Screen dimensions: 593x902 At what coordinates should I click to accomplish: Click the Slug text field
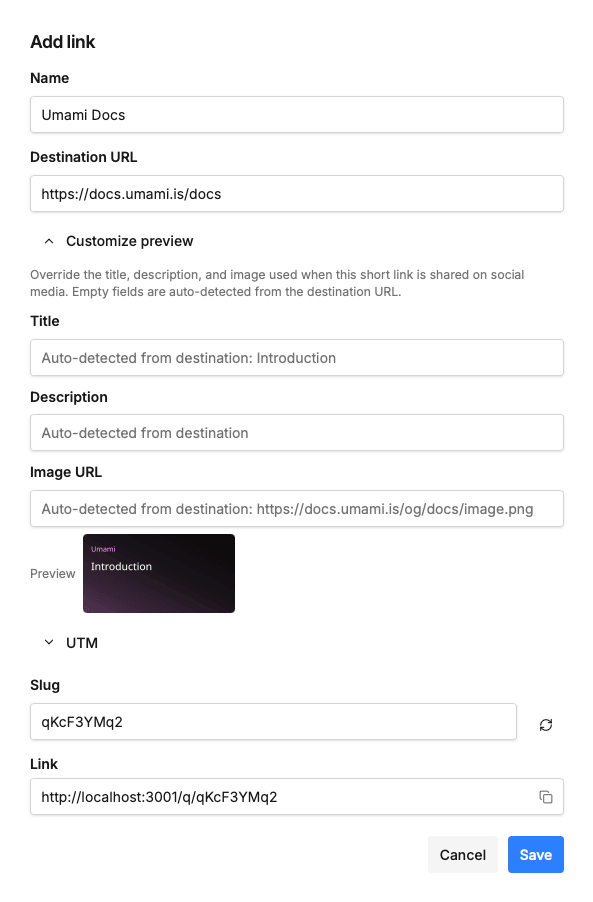click(x=273, y=721)
